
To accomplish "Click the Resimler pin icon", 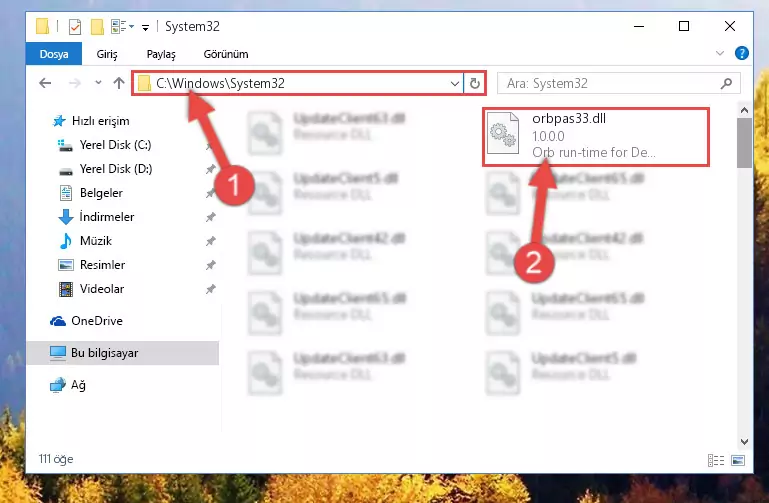I will pos(210,265).
